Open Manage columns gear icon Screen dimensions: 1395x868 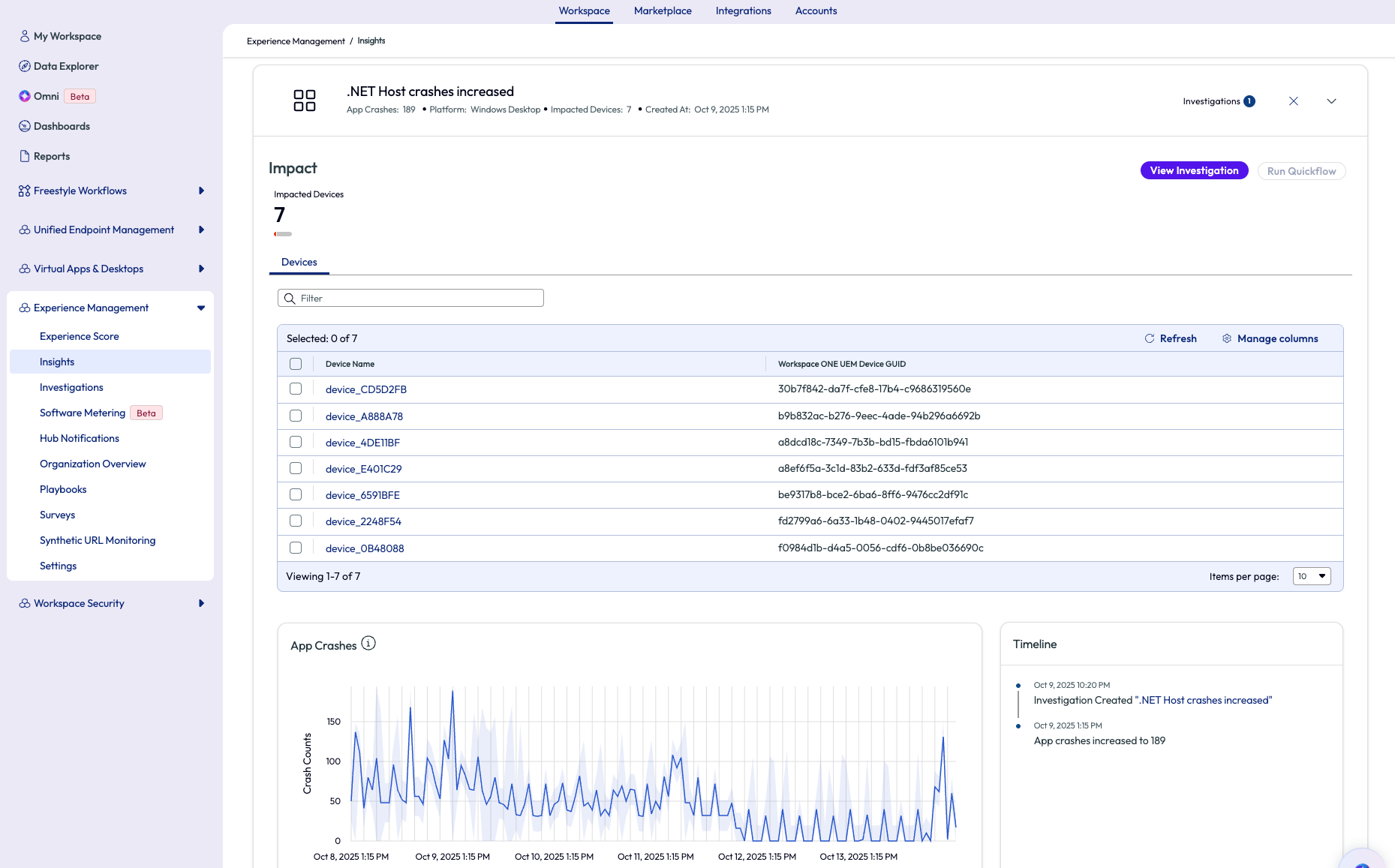(1227, 338)
